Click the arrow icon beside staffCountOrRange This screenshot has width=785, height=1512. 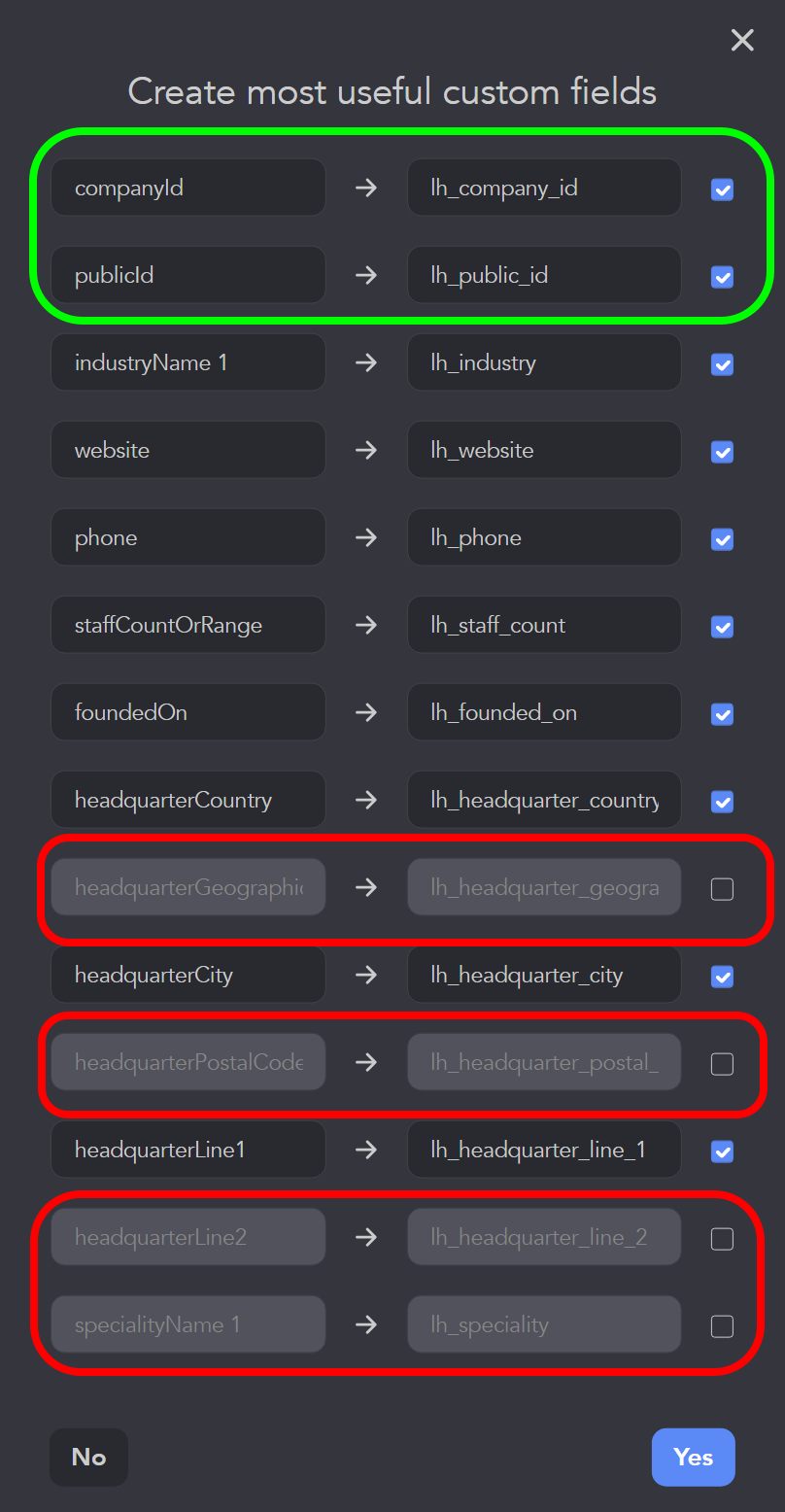[365, 625]
